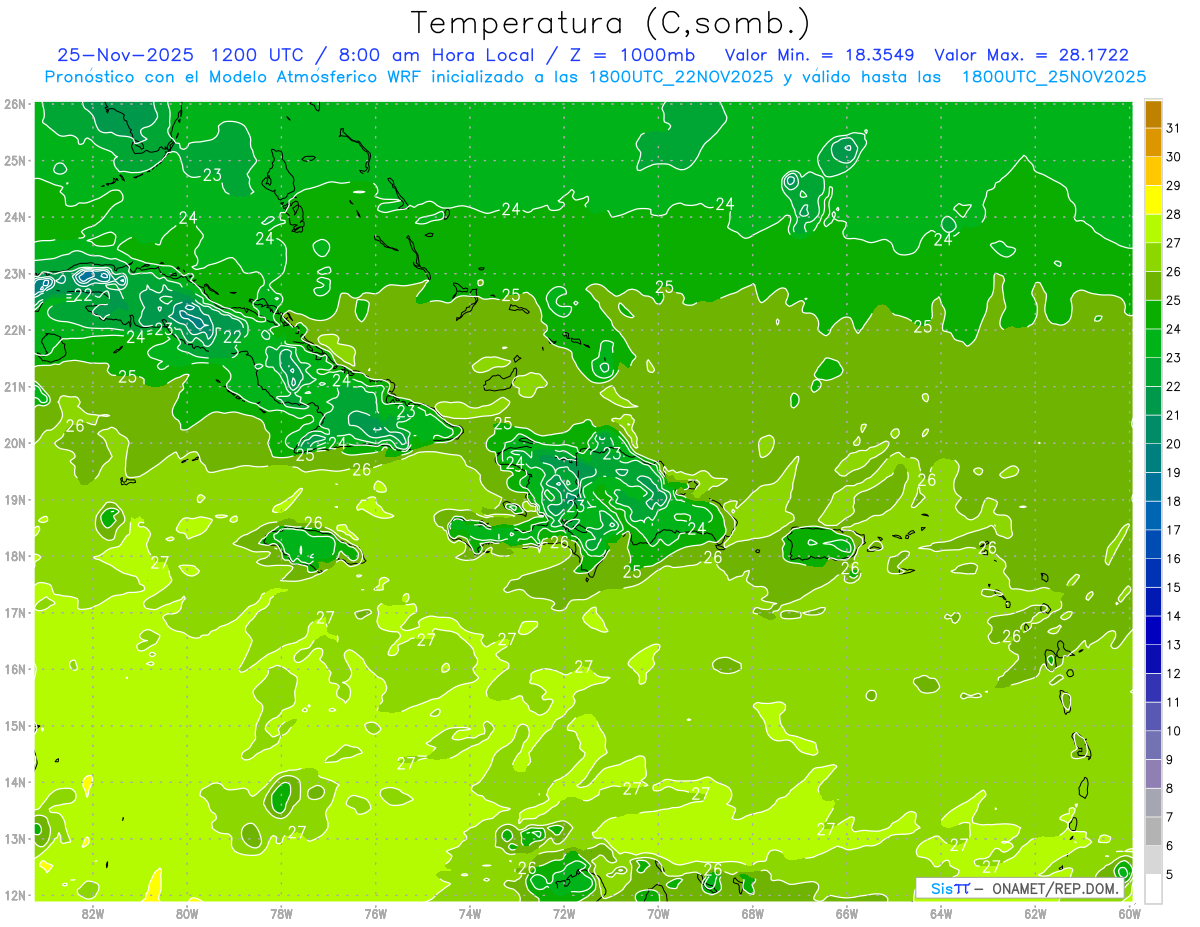Select the date text '25-Nov-2025 1200 UTC'
1200x927 pixels.
[x=183, y=55]
